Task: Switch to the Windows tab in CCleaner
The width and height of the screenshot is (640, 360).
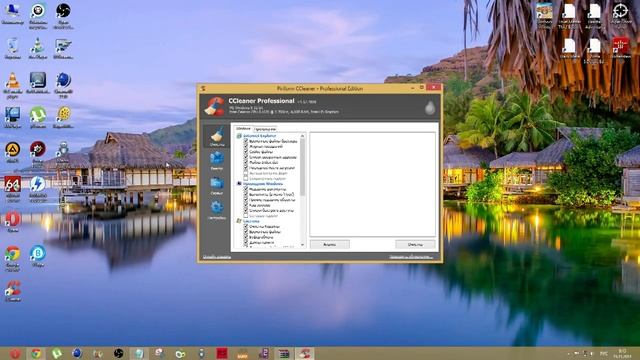Action: [x=243, y=129]
